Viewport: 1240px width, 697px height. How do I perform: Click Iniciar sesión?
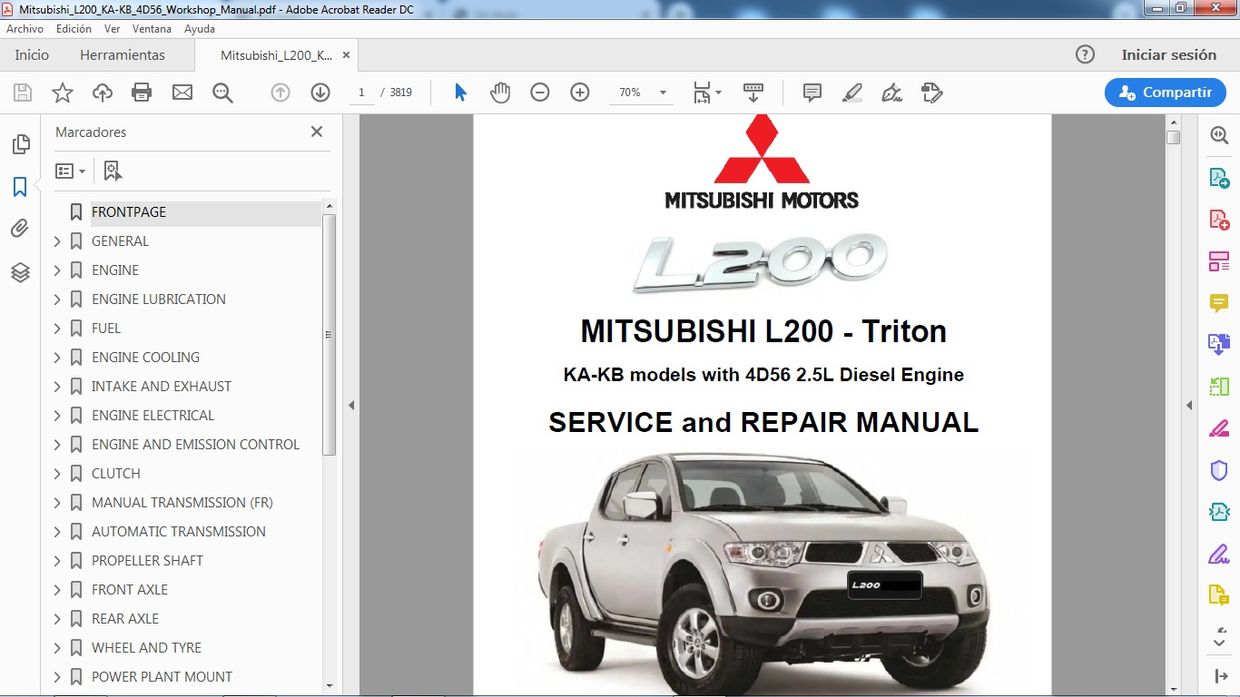coord(1169,55)
